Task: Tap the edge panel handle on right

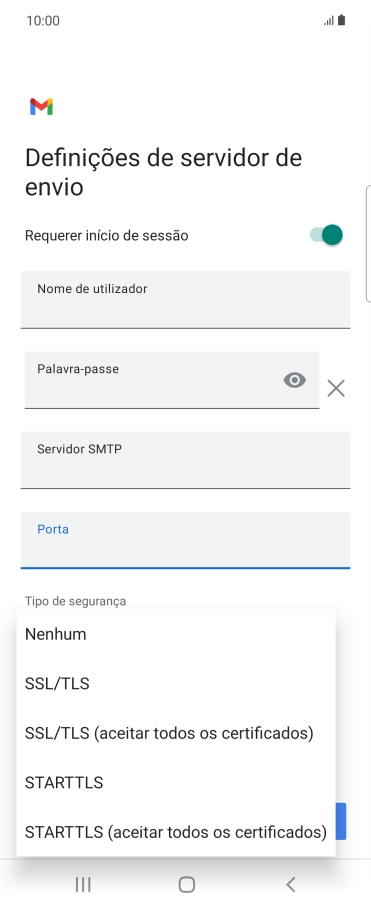Action: click(x=368, y=244)
